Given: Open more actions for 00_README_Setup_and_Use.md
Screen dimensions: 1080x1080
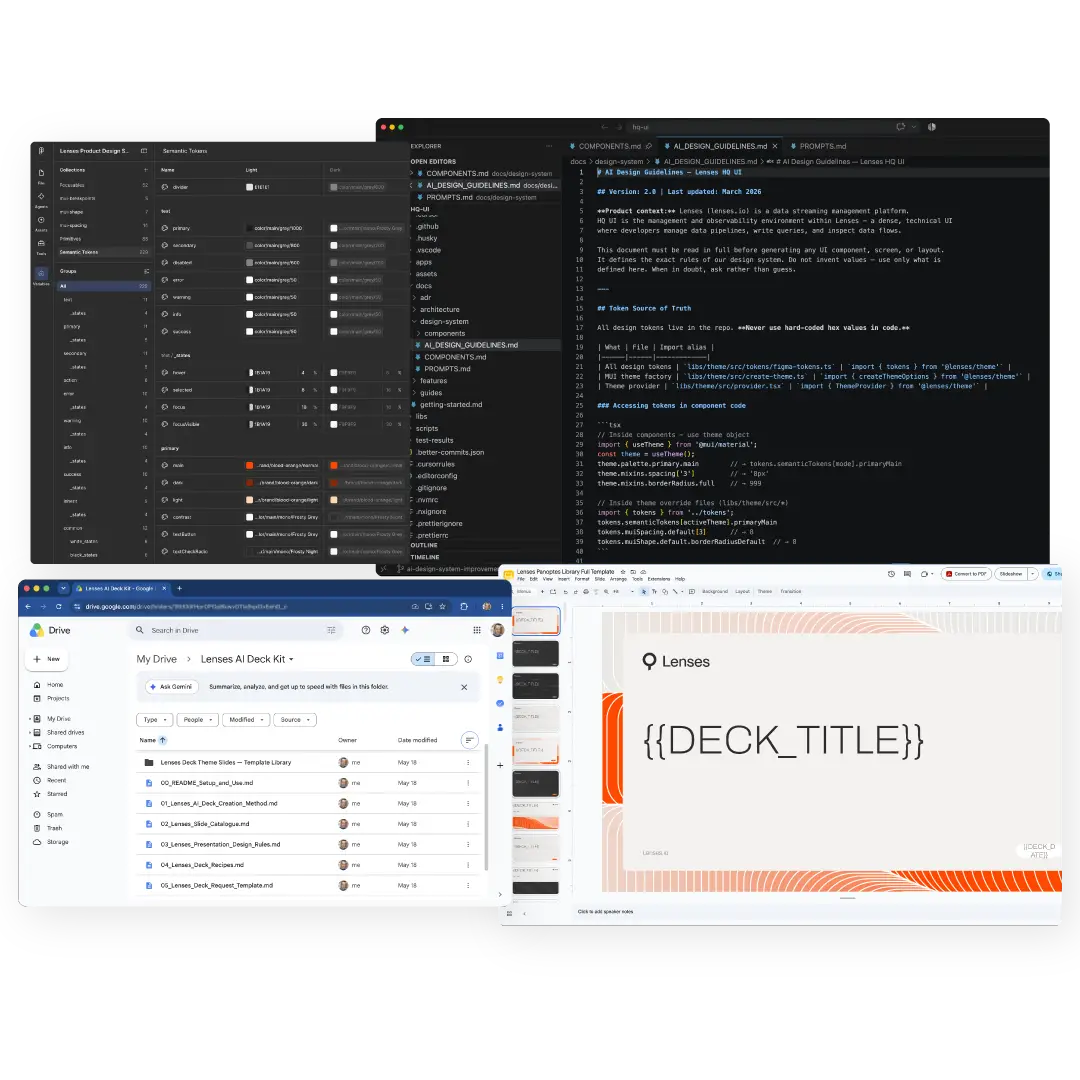Looking at the screenshot, I should [468, 782].
